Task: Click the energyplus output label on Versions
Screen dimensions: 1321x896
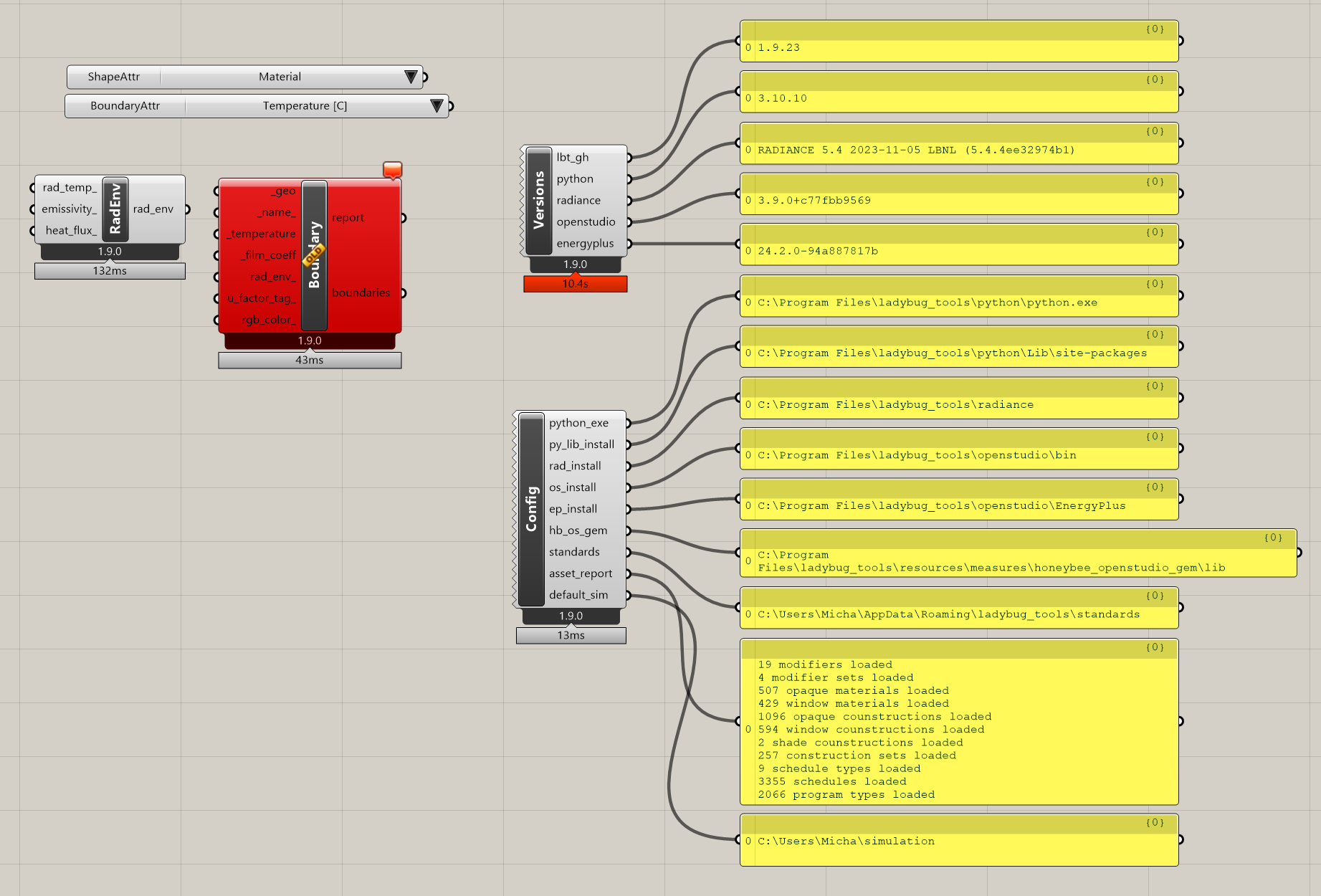Action: coord(585,244)
